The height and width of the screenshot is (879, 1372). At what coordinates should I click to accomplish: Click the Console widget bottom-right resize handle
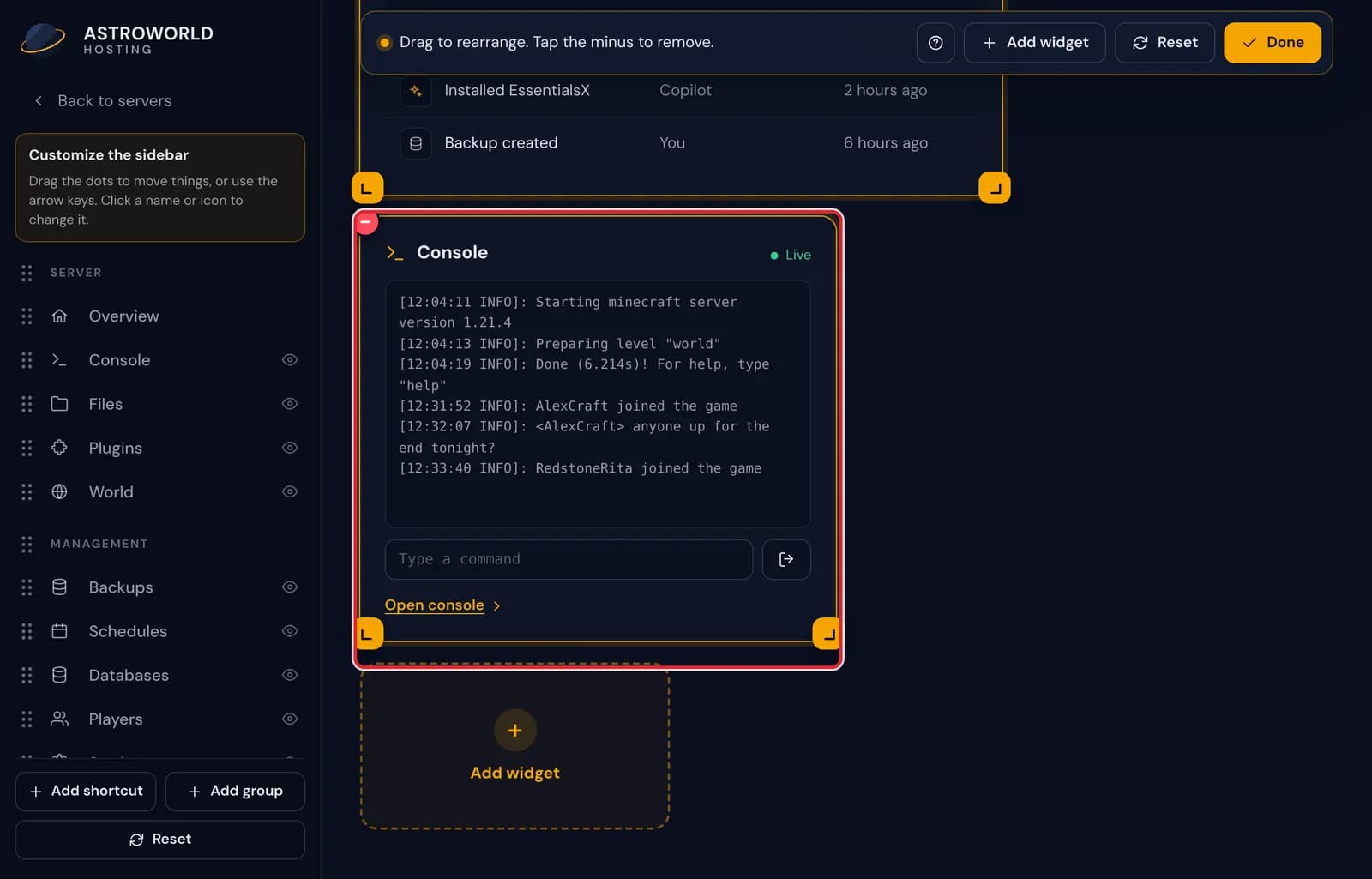pos(827,634)
